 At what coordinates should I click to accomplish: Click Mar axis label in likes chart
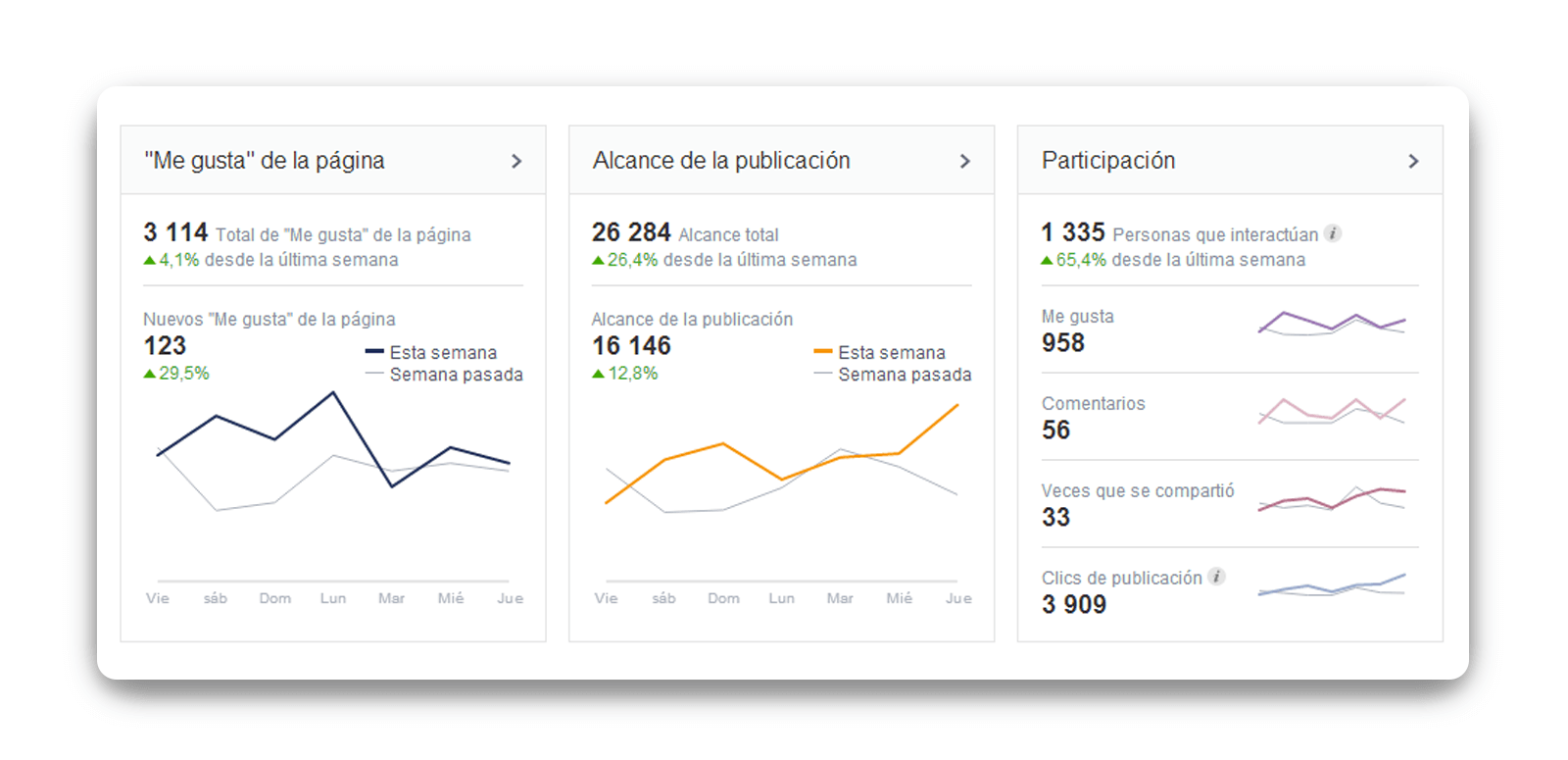click(392, 598)
